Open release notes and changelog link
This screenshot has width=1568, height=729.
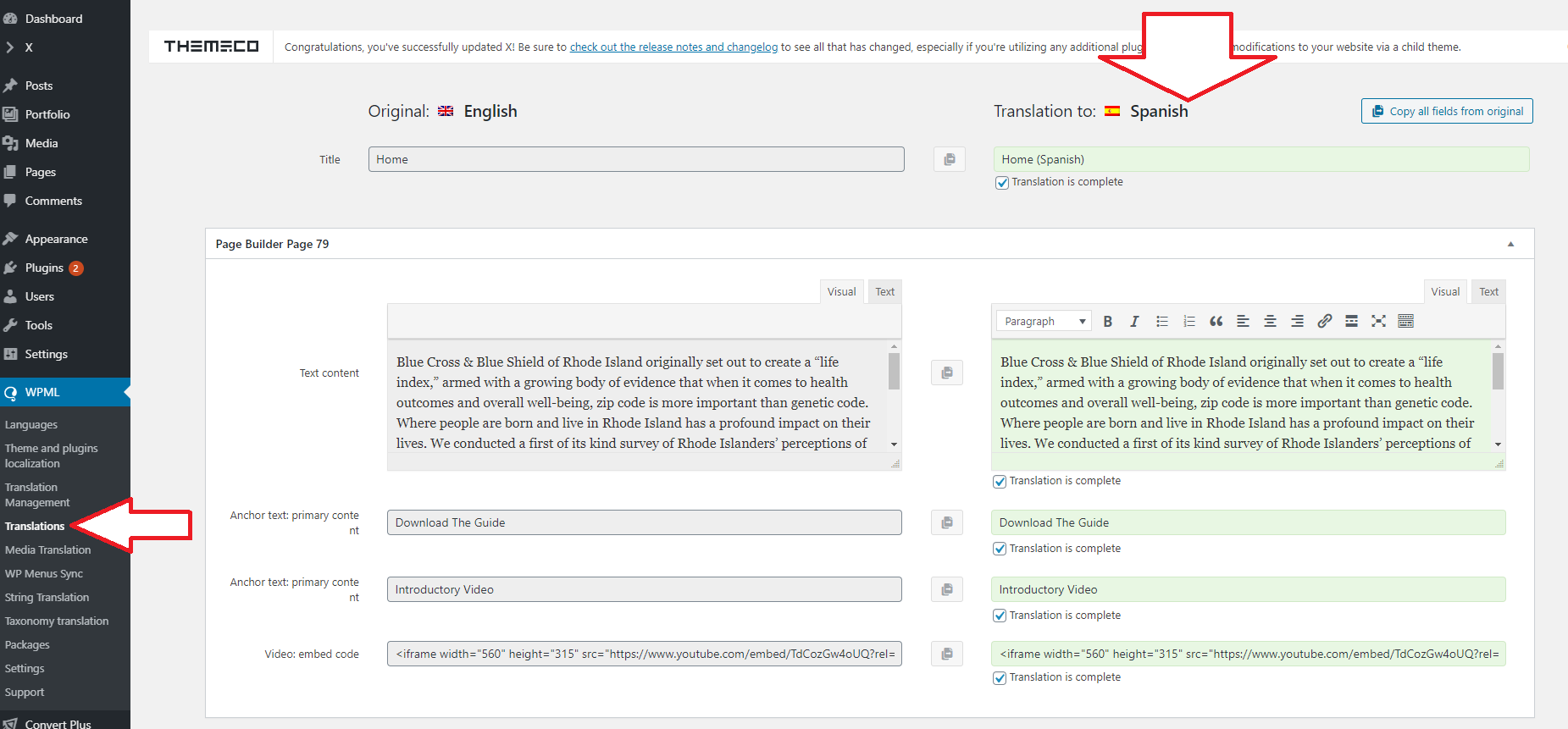point(673,47)
